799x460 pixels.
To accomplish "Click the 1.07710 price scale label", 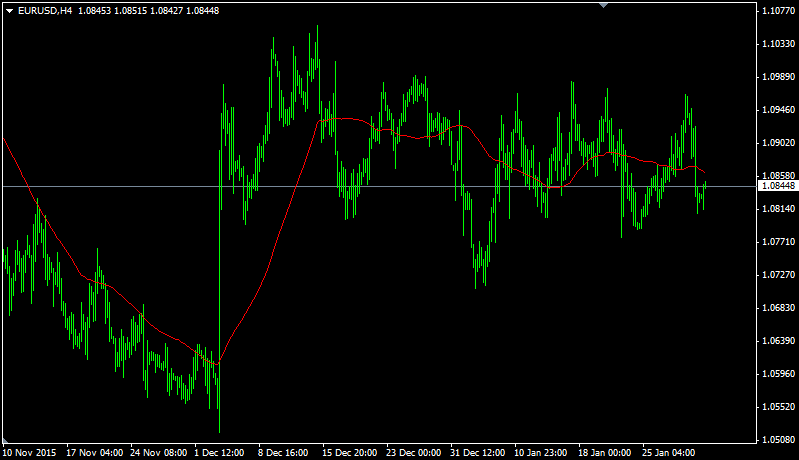I will click(778, 241).
